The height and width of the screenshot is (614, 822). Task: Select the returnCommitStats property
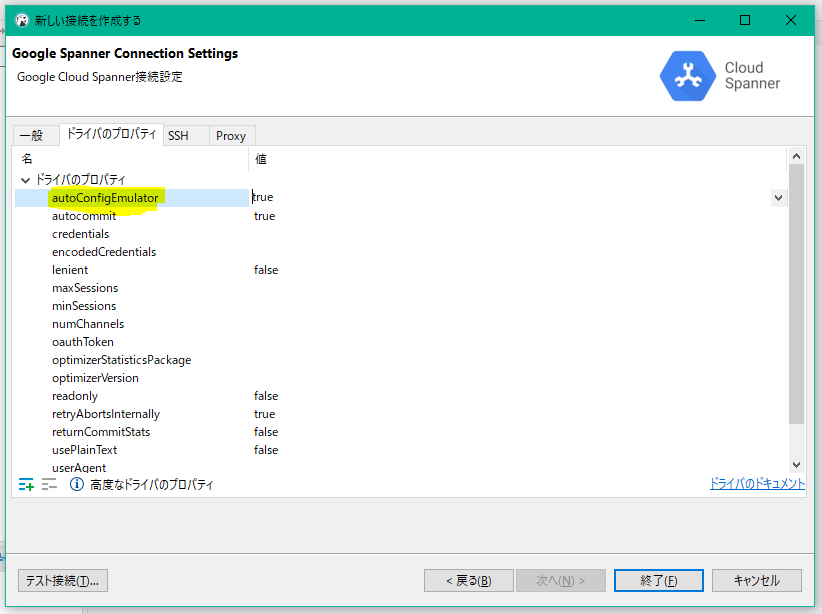point(101,432)
